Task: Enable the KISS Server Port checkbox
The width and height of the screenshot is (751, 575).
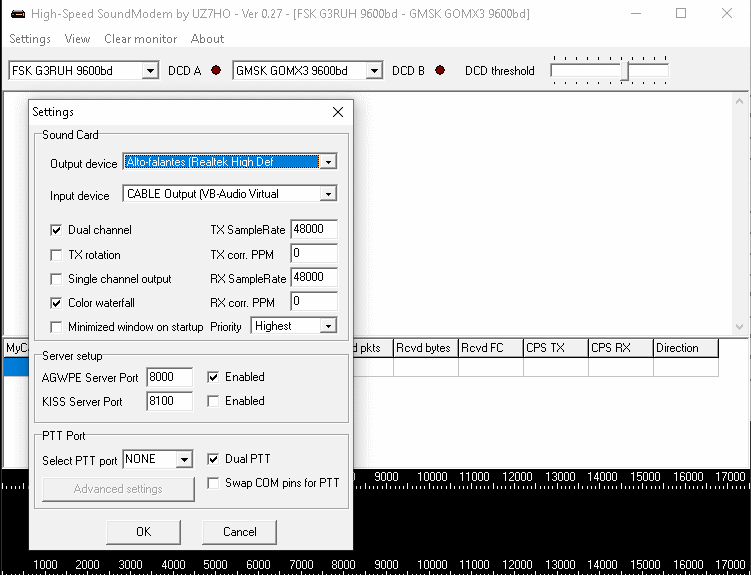Action: (x=213, y=401)
